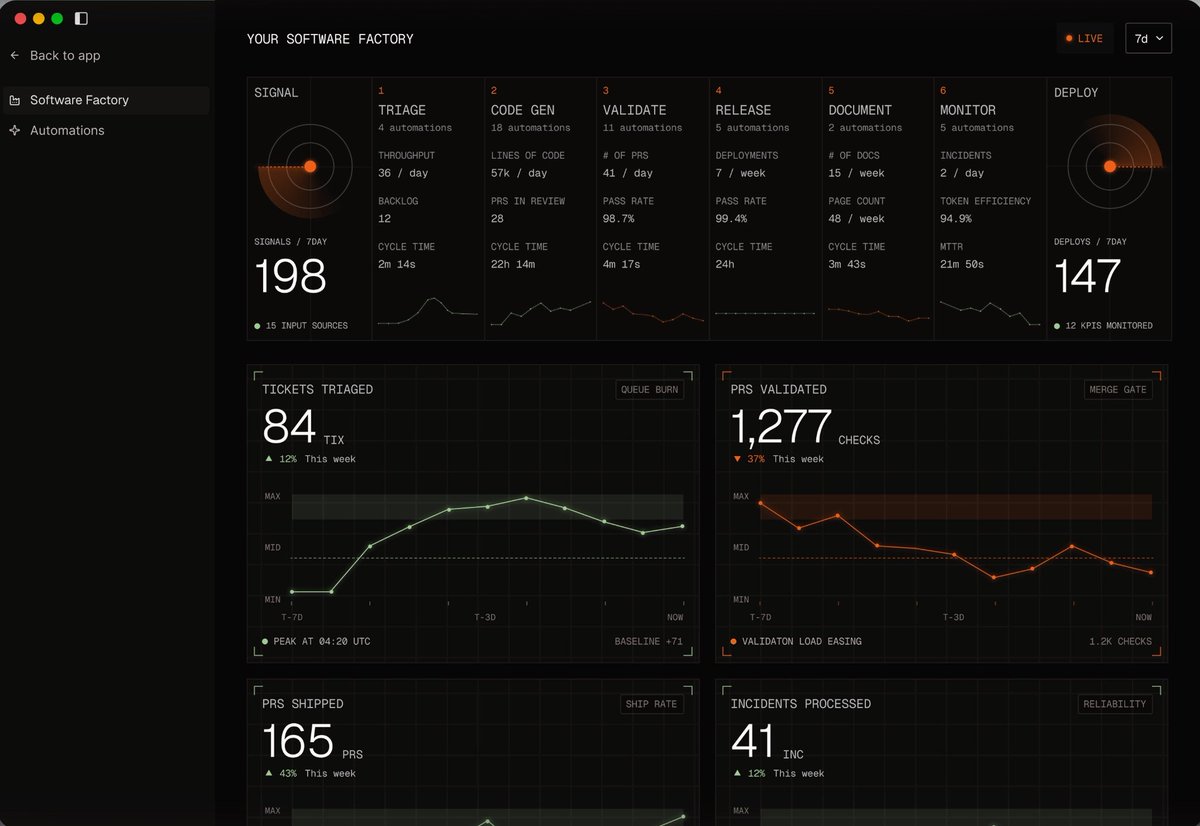Image resolution: width=1200 pixels, height=826 pixels.
Task: Click green up arrow in Tickets Triaged
Action: [268, 459]
